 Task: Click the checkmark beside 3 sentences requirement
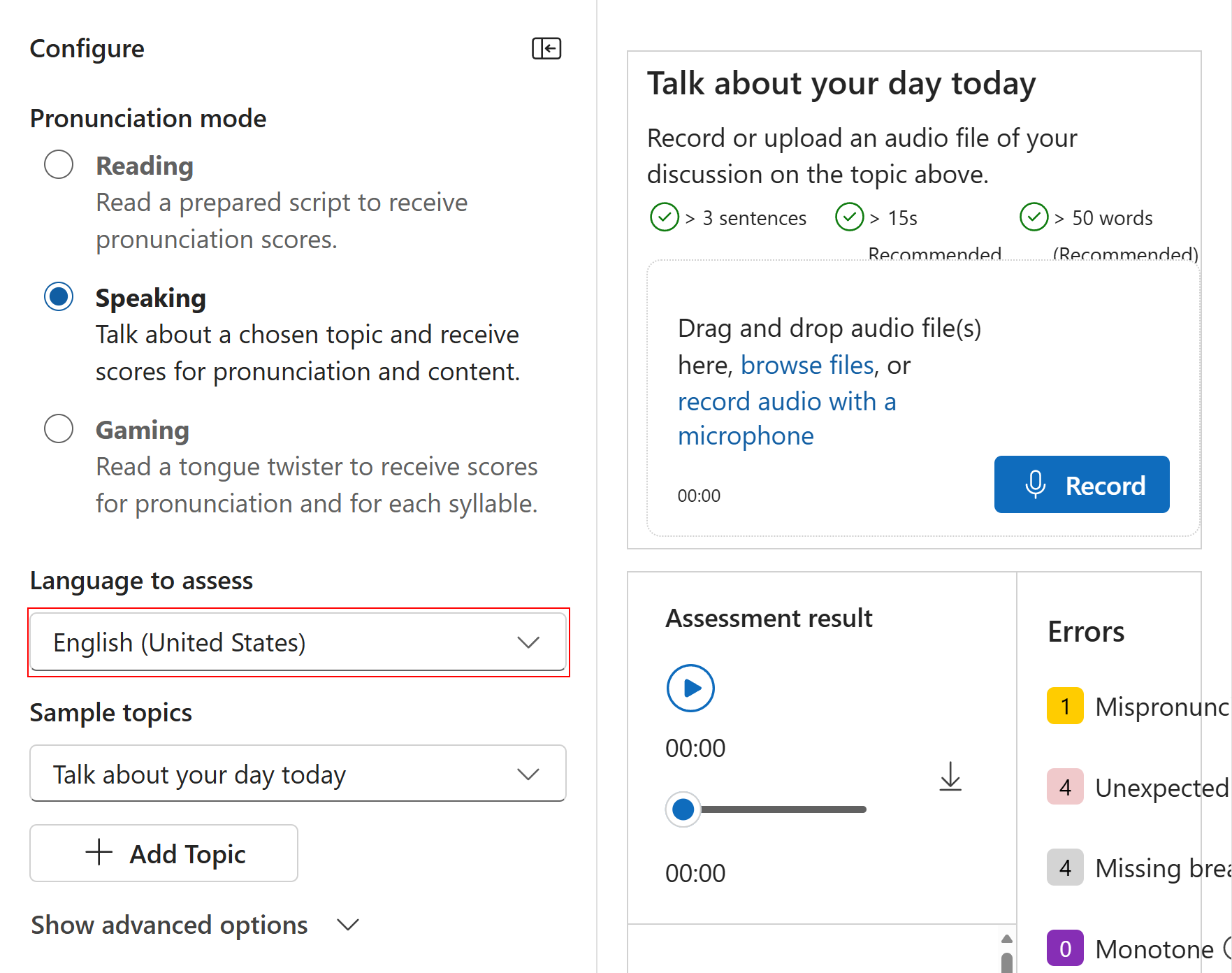[665, 217]
